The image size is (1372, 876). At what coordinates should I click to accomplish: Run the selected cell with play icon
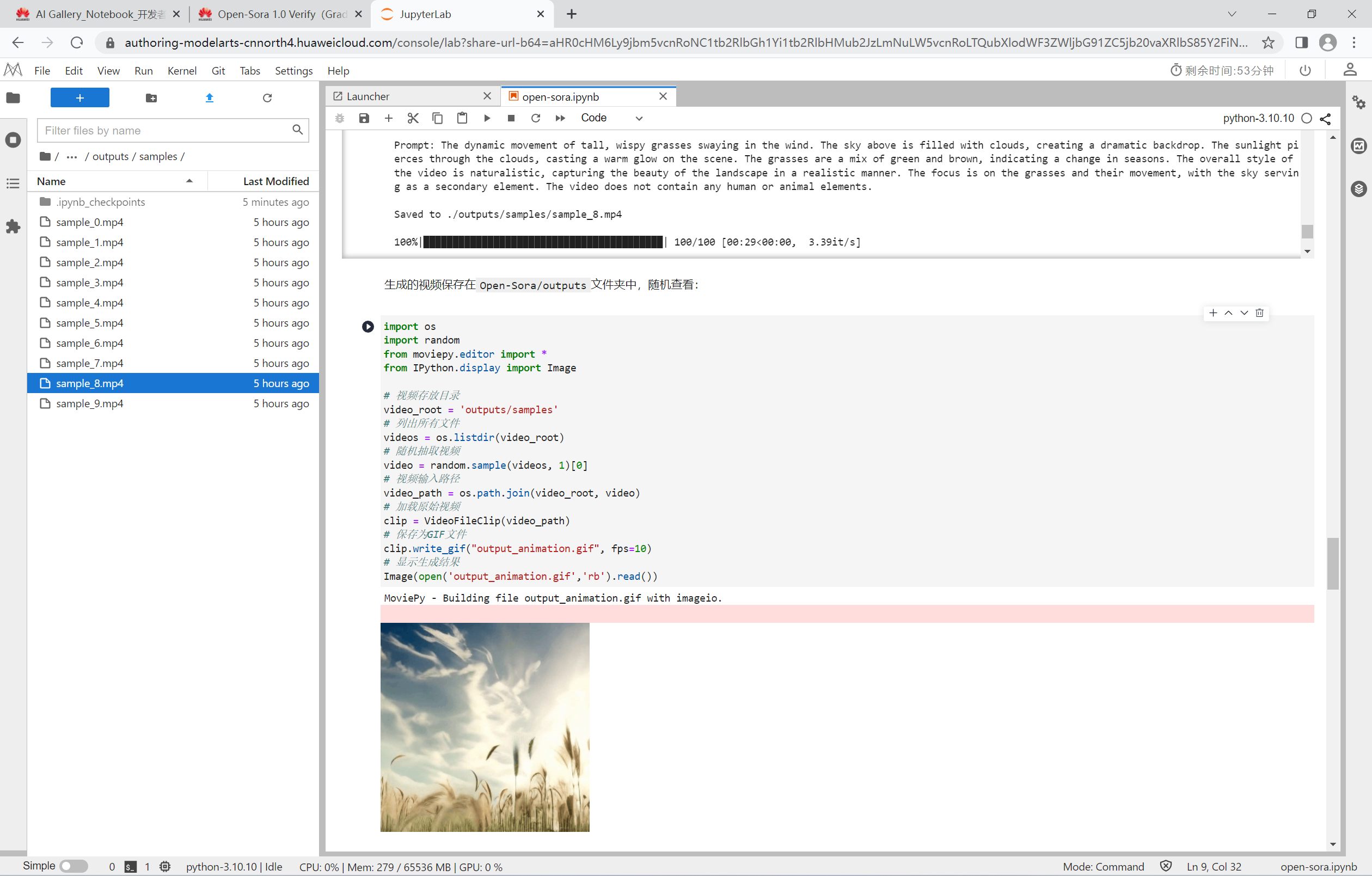[x=487, y=118]
